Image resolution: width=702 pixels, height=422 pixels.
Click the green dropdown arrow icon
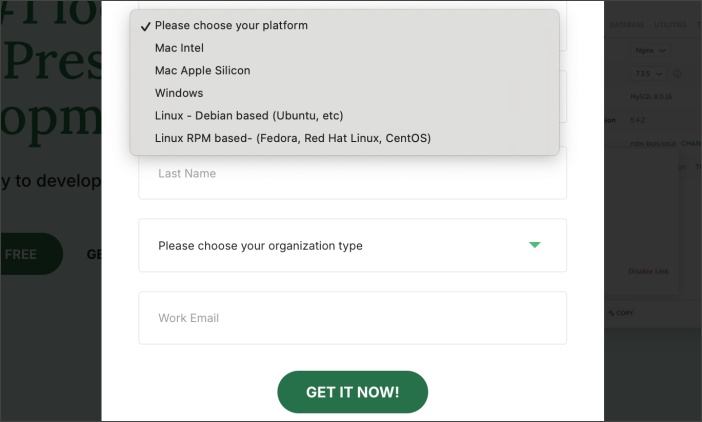tap(535, 245)
